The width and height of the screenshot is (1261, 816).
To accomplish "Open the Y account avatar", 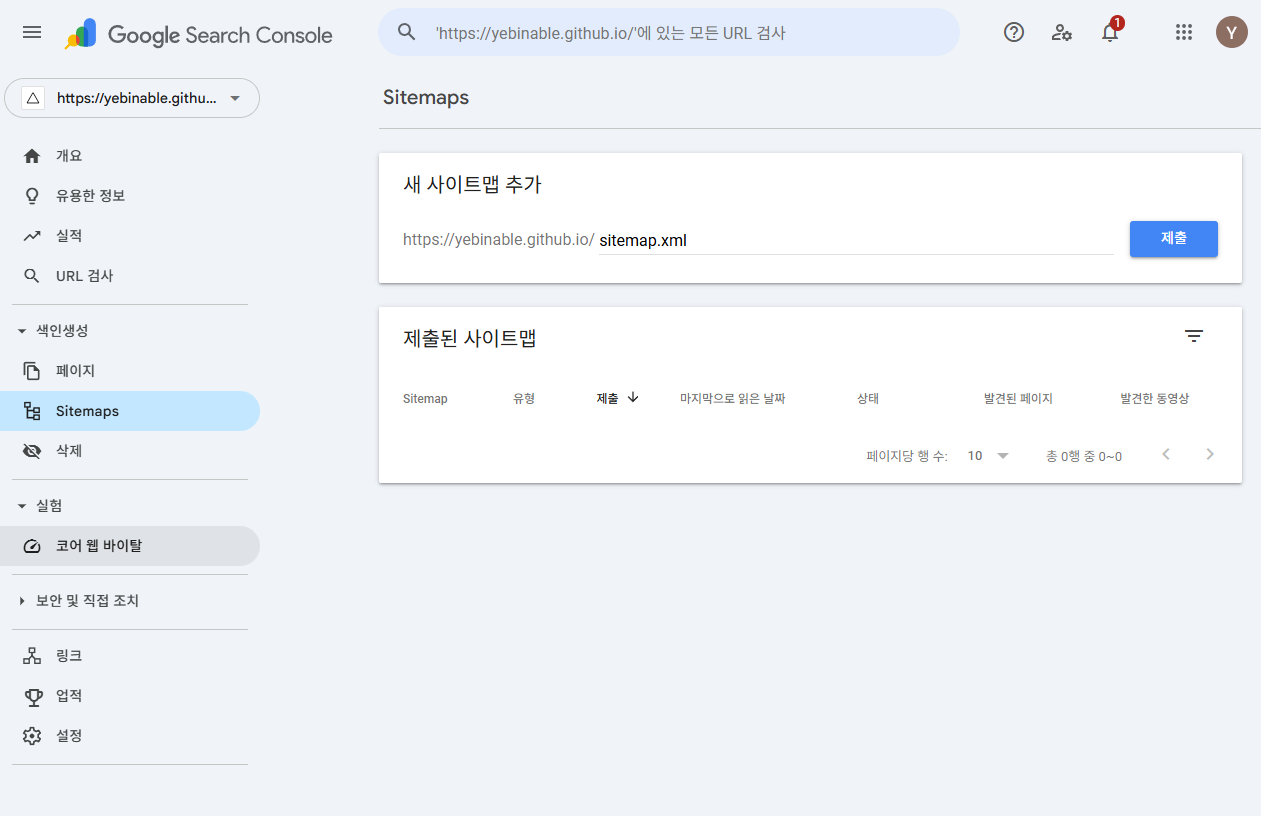I will [x=1232, y=32].
